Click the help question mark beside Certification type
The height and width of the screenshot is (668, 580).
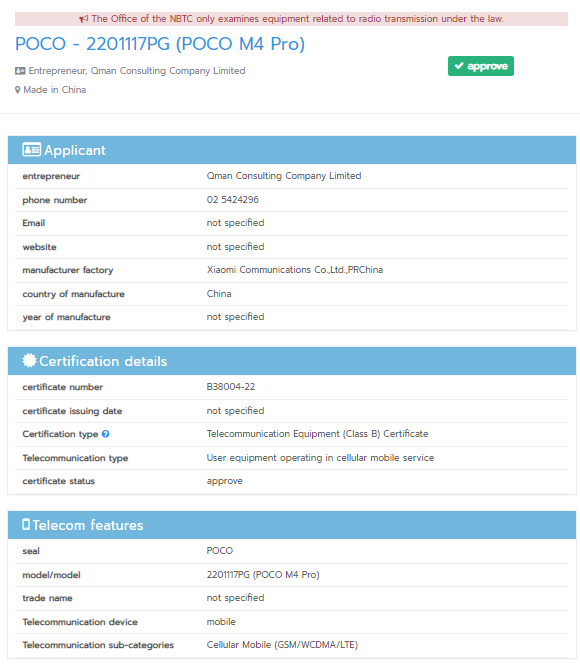point(106,434)
